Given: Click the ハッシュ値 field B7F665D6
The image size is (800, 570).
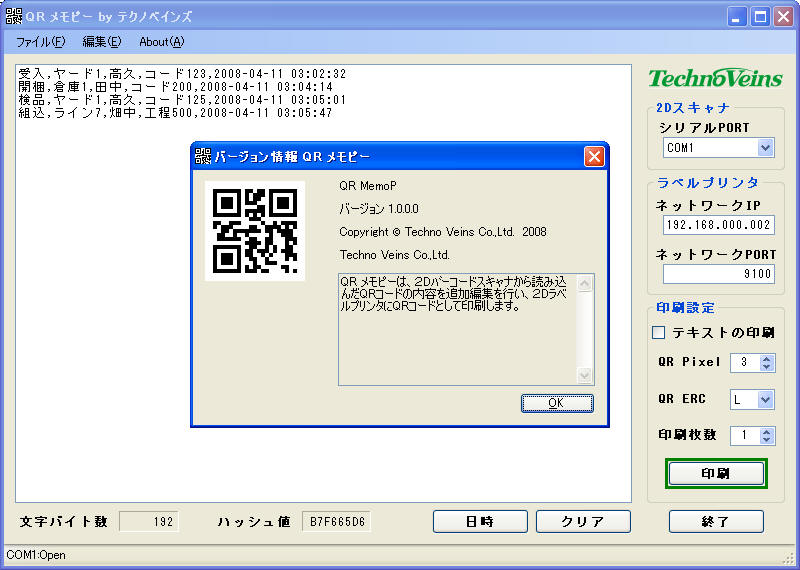Looking at the screenshot, I should pos(337,522).
